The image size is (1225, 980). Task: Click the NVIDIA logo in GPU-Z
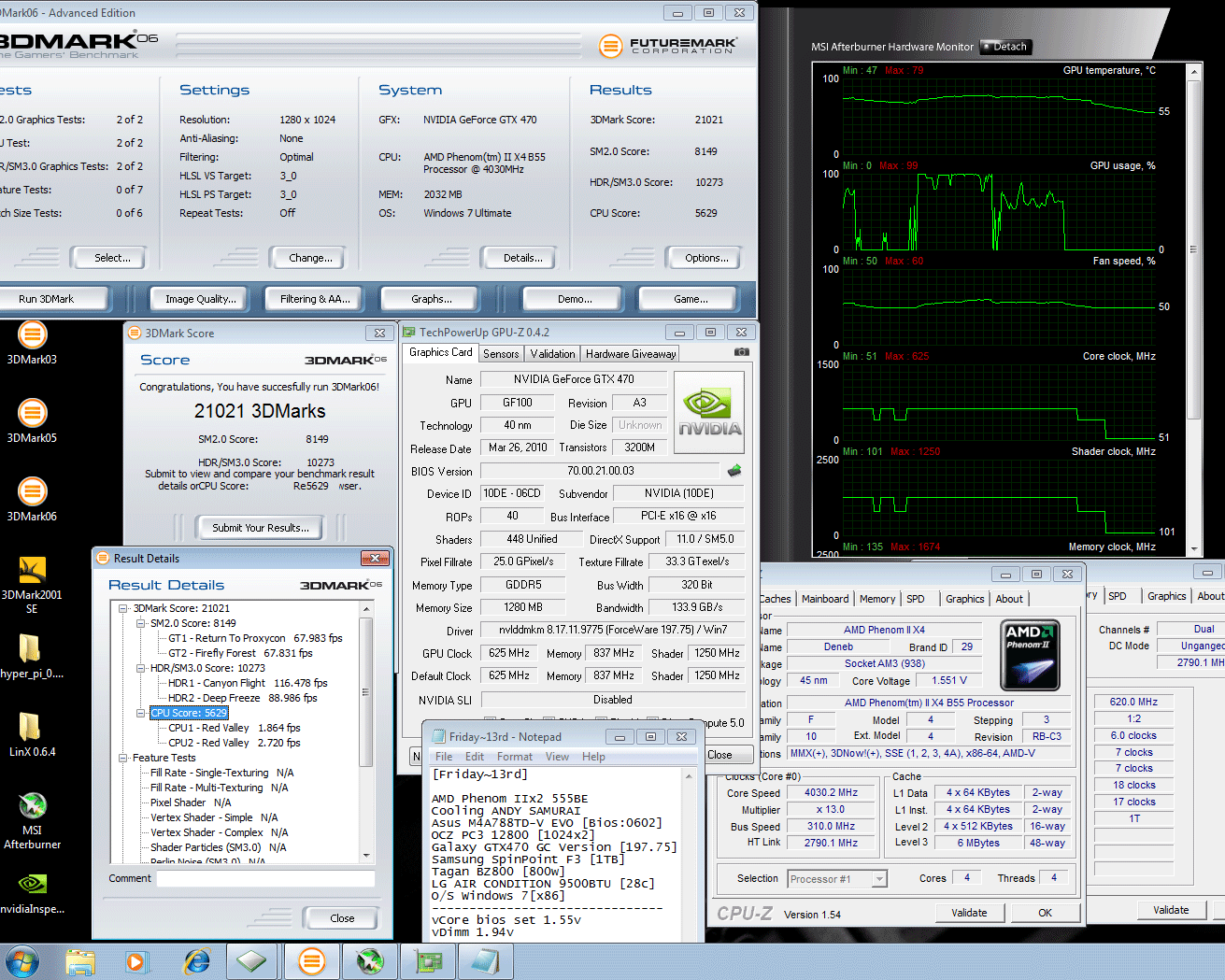coord(709,412)
